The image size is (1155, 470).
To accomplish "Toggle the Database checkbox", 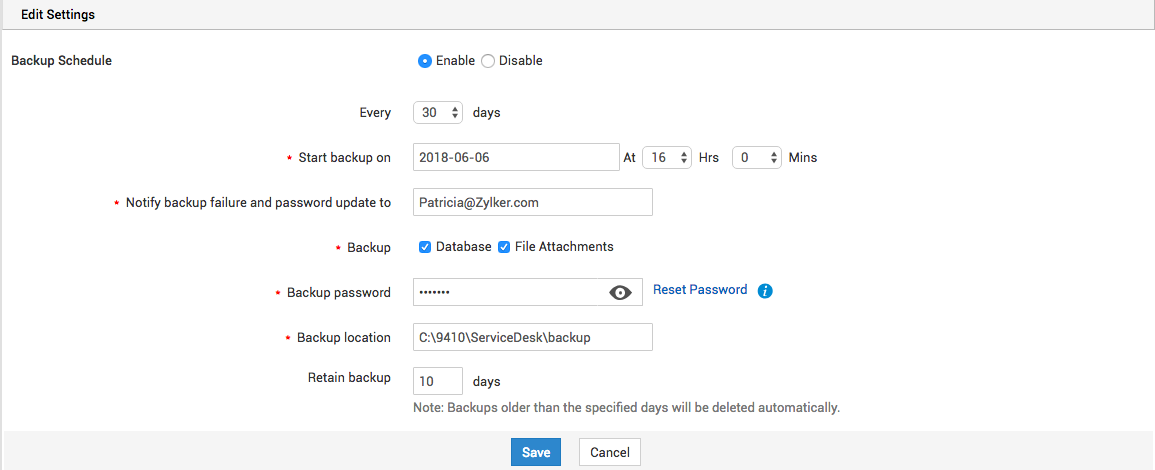I will coord(425,248).
